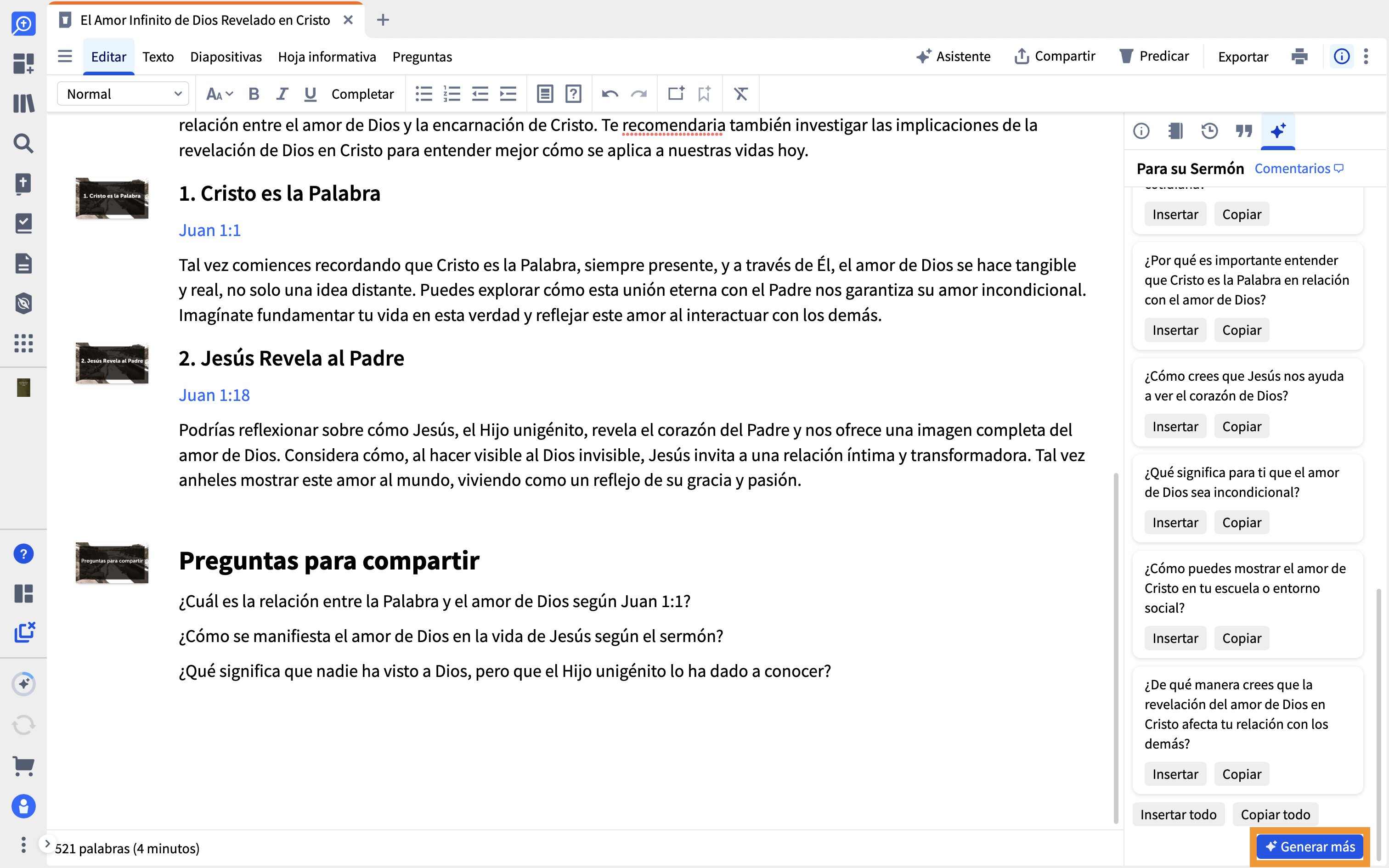
Task: Select the quotes tab in side panel
Action: [1244, 131]
